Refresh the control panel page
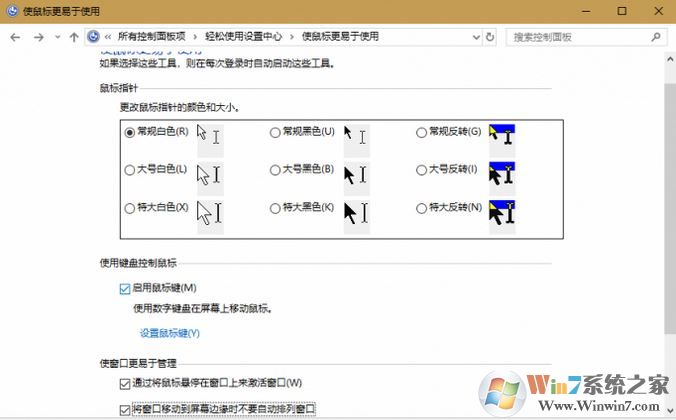This screenshot has height=420, width=676. [490, 38]
